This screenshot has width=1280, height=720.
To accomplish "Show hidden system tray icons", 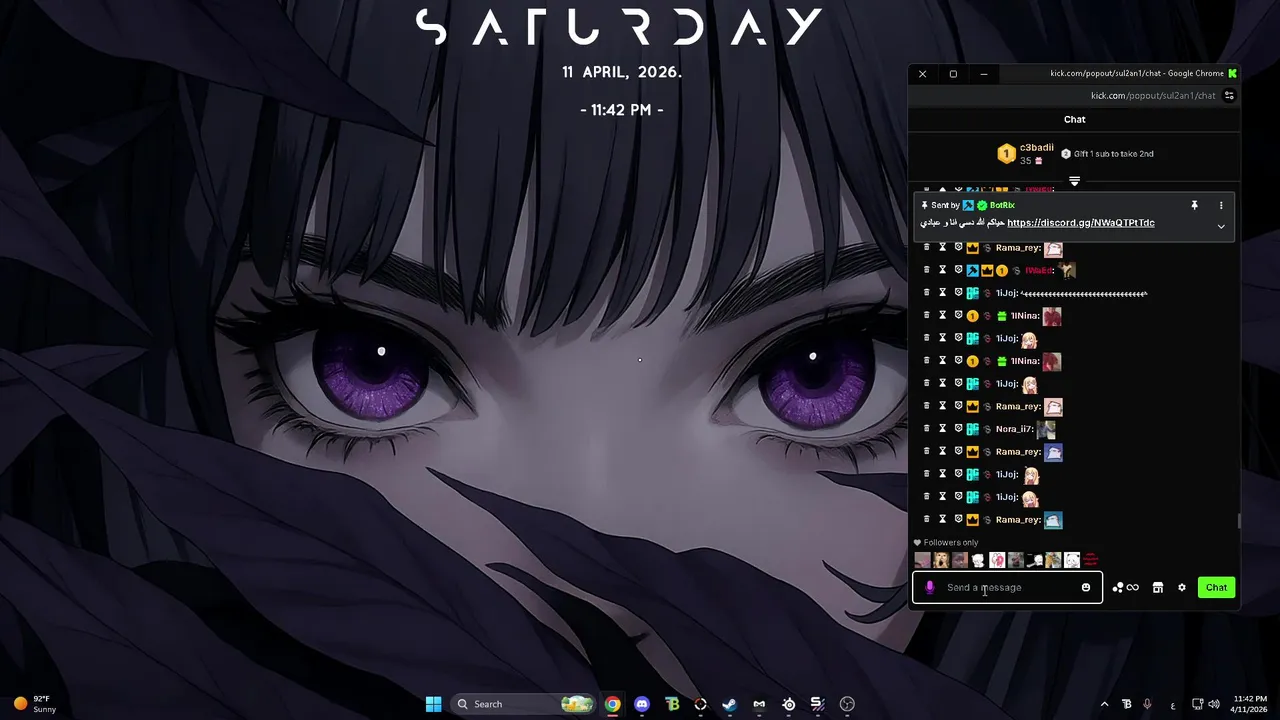I will pos(1104,704).
